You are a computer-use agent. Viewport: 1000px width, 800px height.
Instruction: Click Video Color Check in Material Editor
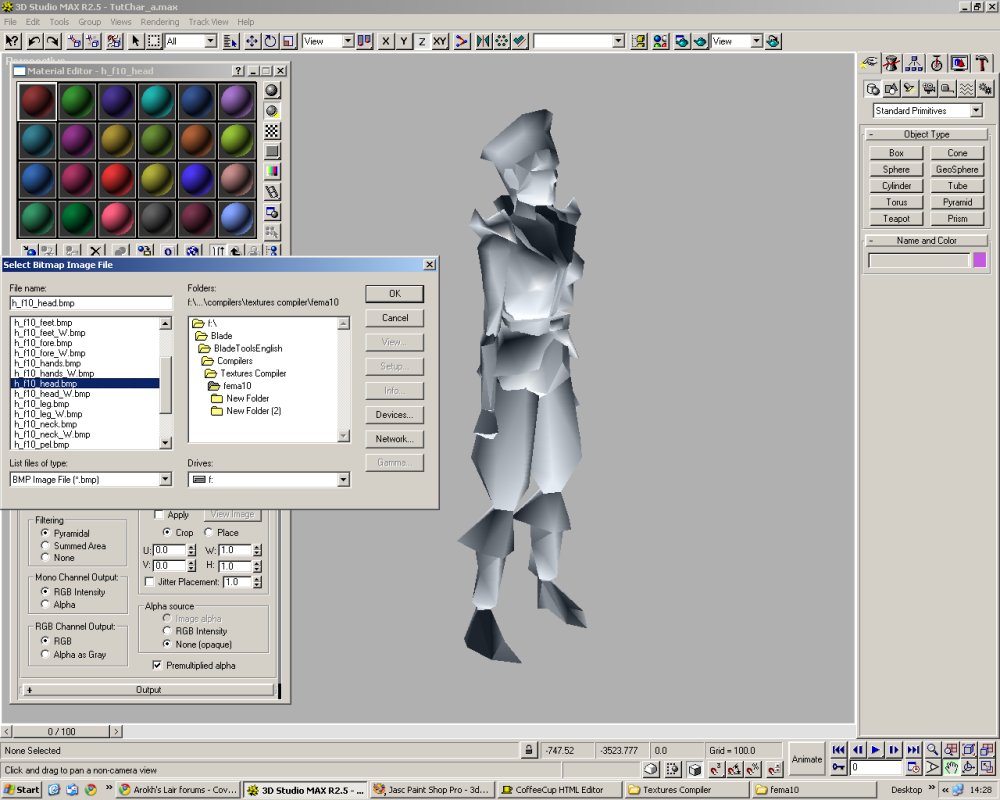(x=272, y=171)
